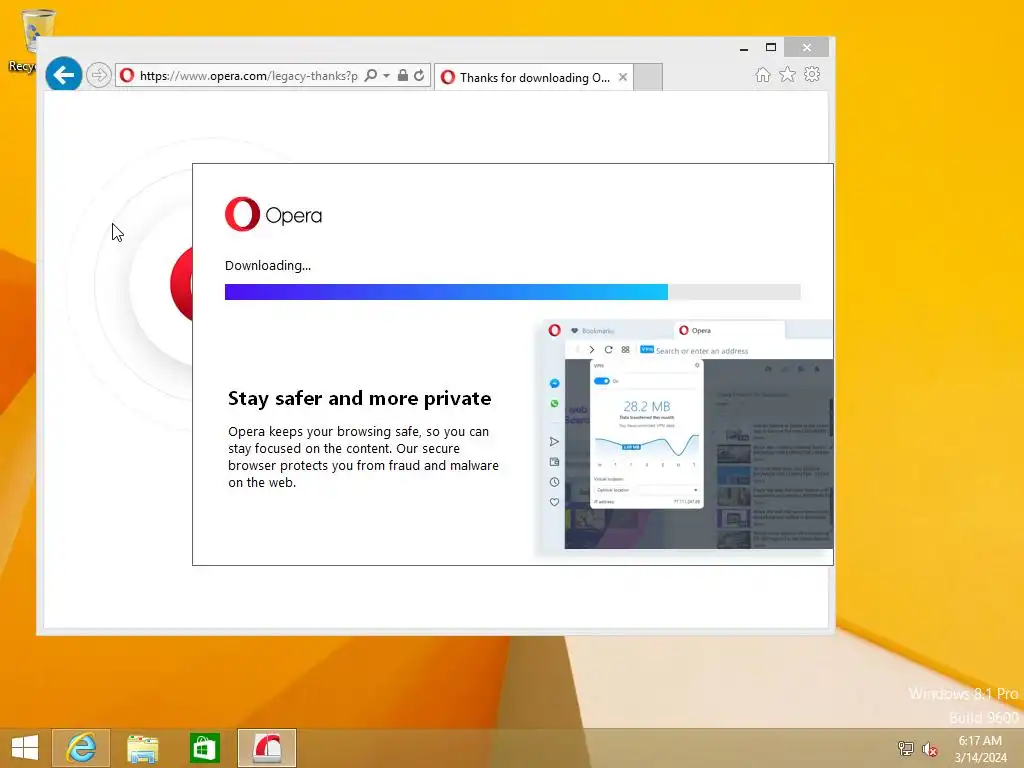The image size is (1024, 768).
Task: Select the 'Thanks for downloading O...' tab
Action: click(x=534, y=77)
